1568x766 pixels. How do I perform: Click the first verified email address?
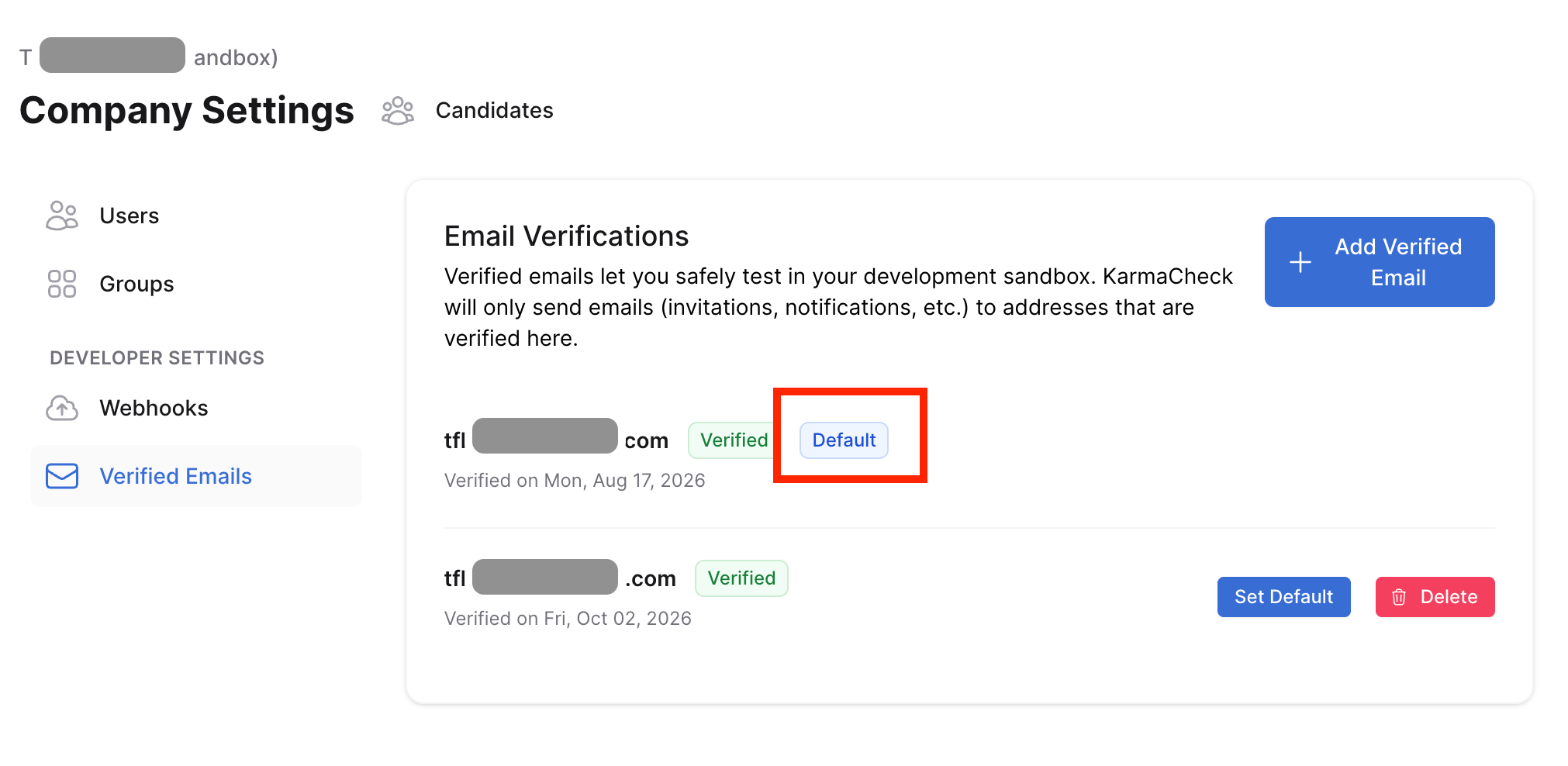556,440
